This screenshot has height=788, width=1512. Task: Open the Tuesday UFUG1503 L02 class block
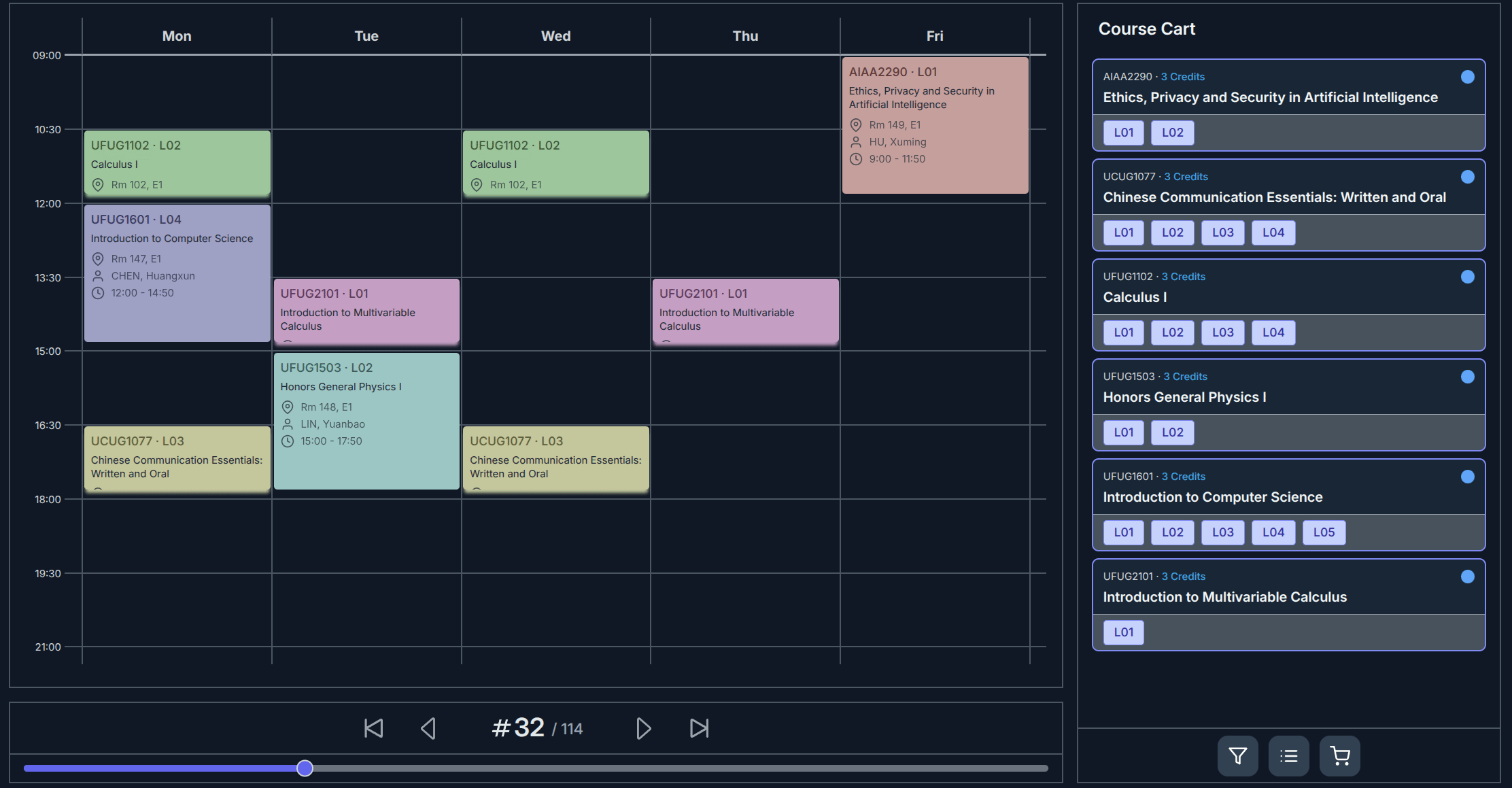[366, 420]
